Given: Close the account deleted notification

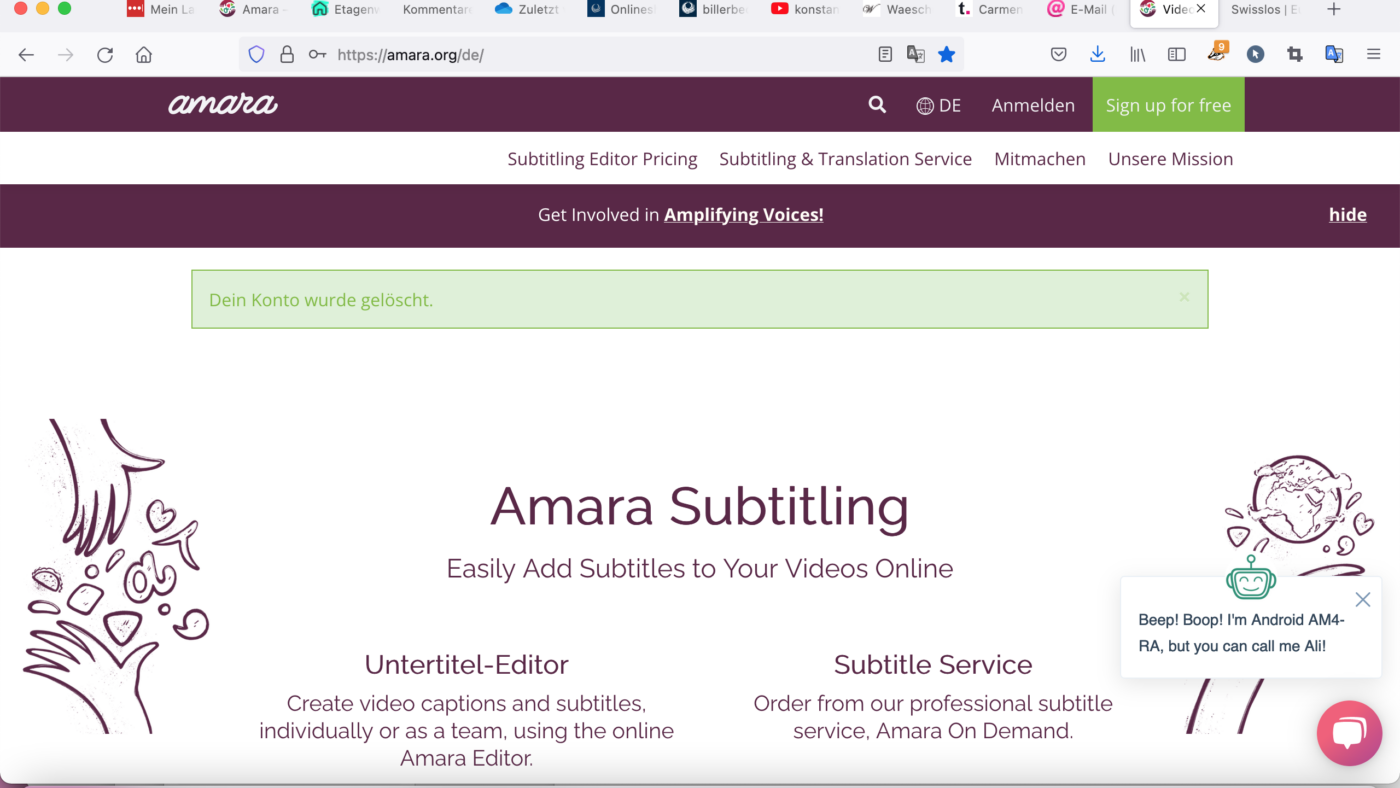Looking at the screenshot, I should [x=1184, y=297].
